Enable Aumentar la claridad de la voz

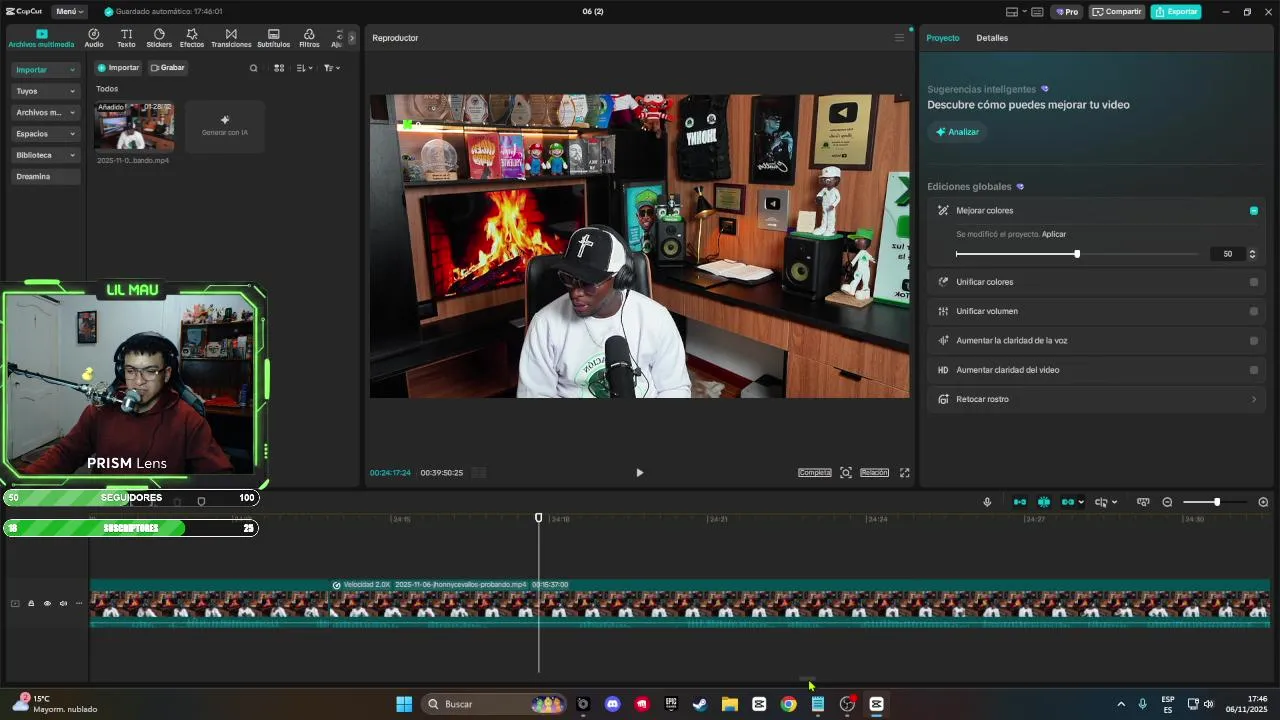(1254, 341)
